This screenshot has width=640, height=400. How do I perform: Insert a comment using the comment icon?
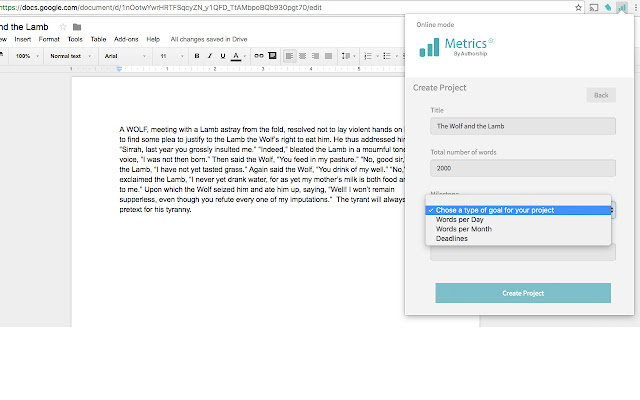click(x=272, y=56)
